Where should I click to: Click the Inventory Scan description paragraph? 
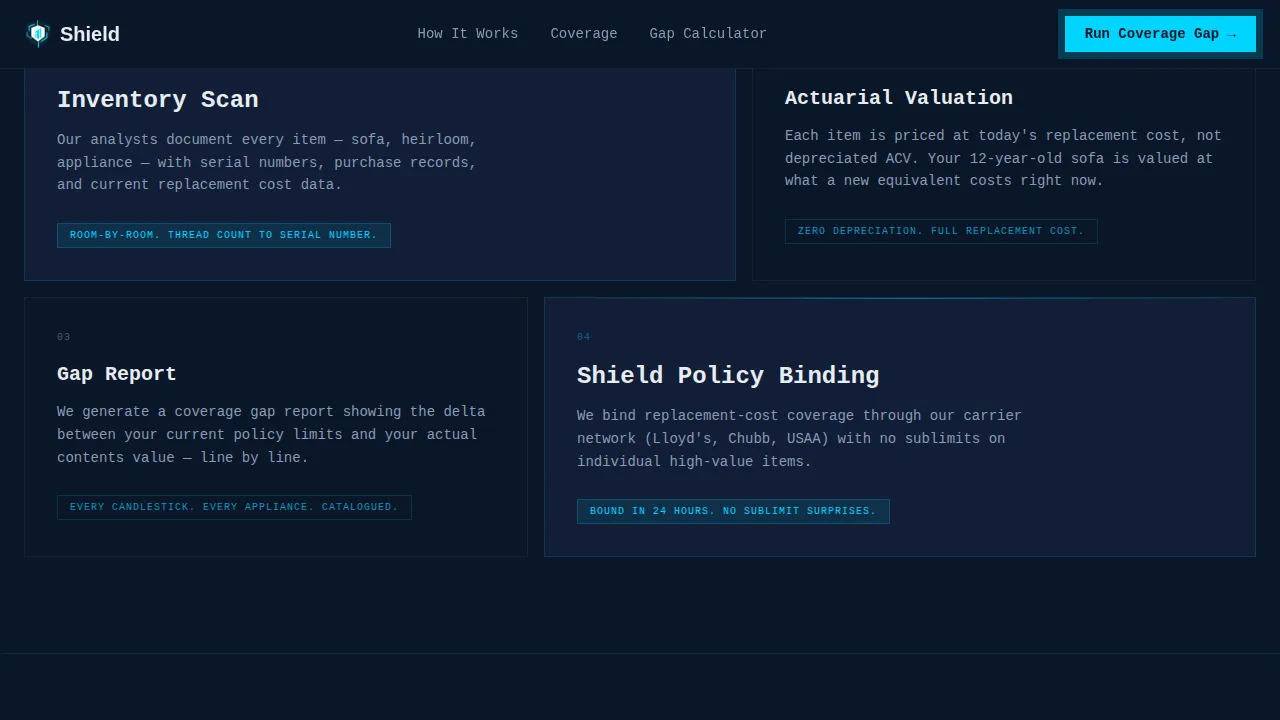[267, 162]
